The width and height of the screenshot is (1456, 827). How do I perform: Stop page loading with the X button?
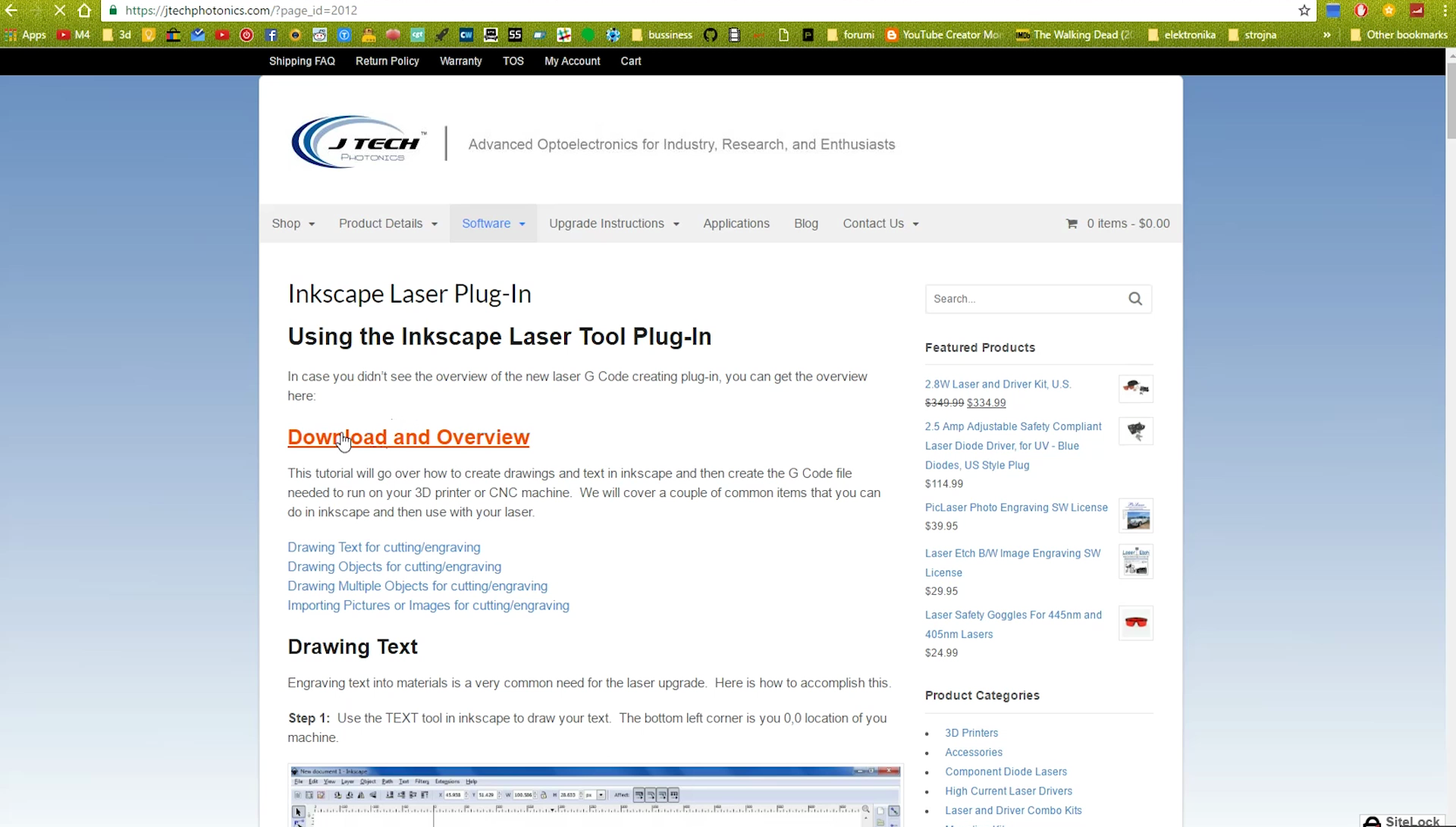coord(59,11)
